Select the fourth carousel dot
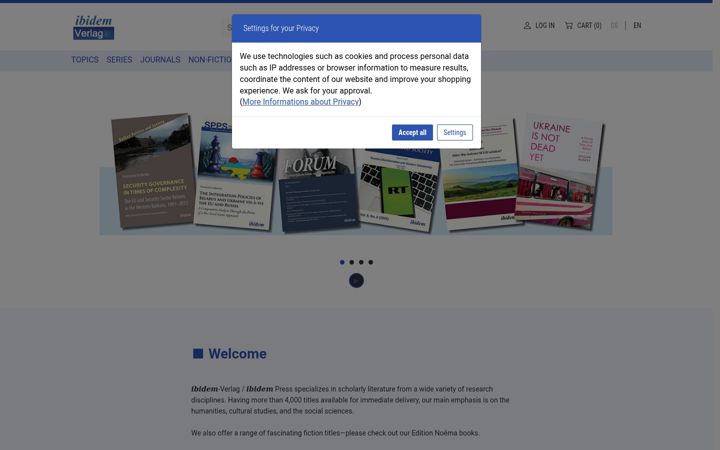This screenshot has height=450, width=720. [371, 262]
